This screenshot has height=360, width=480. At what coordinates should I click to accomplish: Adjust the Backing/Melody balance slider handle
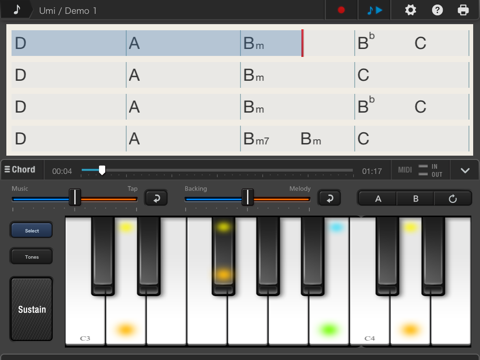(248, 197)
